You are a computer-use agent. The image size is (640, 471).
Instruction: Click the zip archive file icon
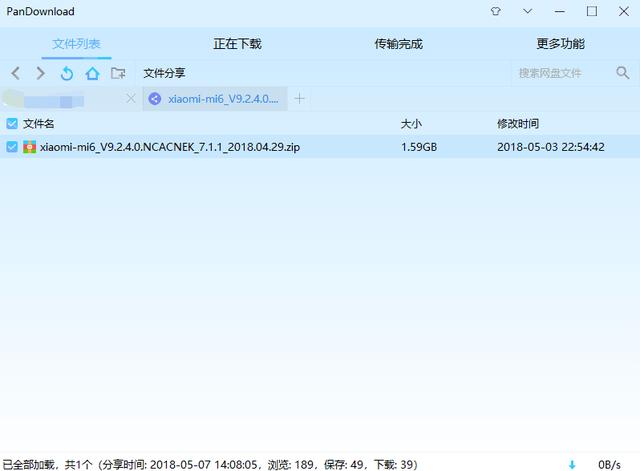coord(29,147)
